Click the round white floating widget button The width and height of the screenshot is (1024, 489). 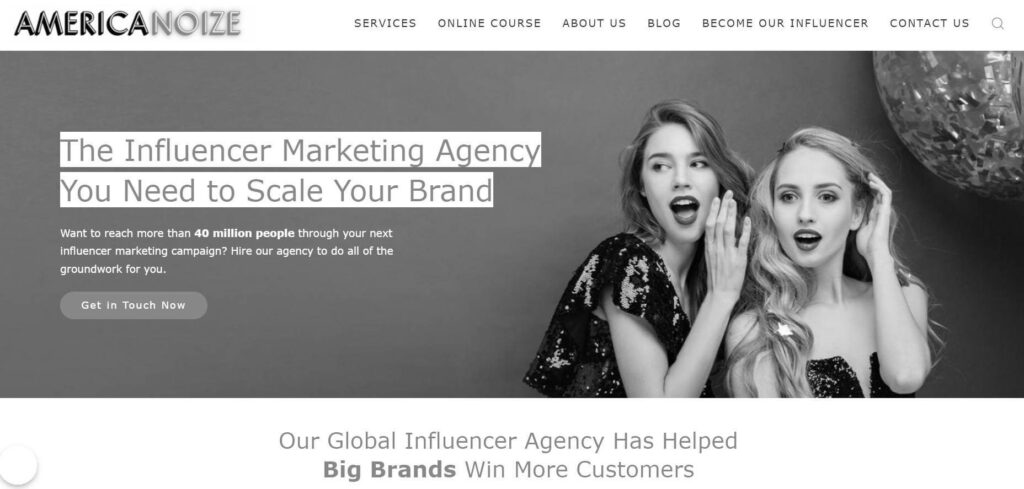[18, 465]
